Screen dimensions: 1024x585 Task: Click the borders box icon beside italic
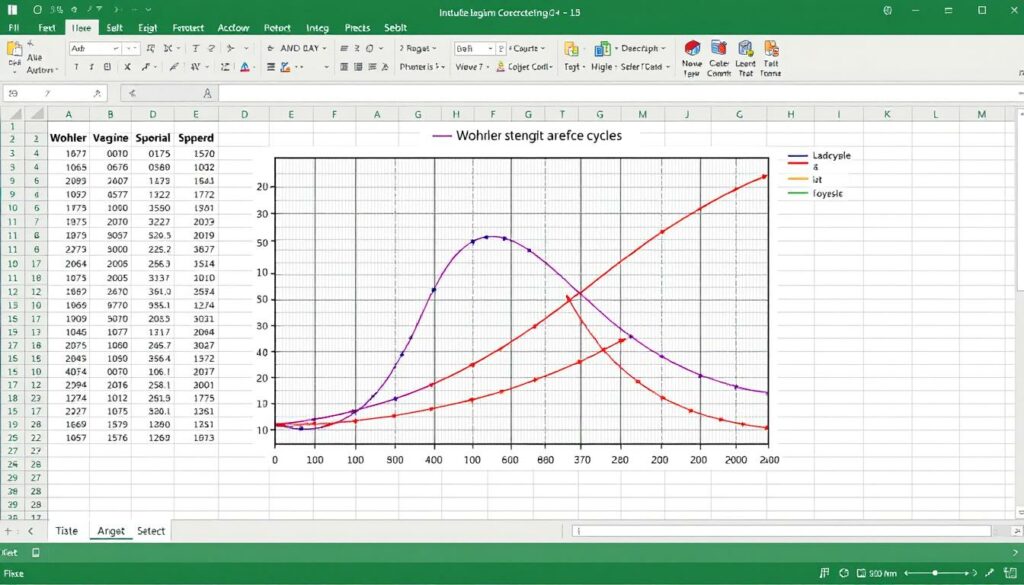tap(108, 67)
